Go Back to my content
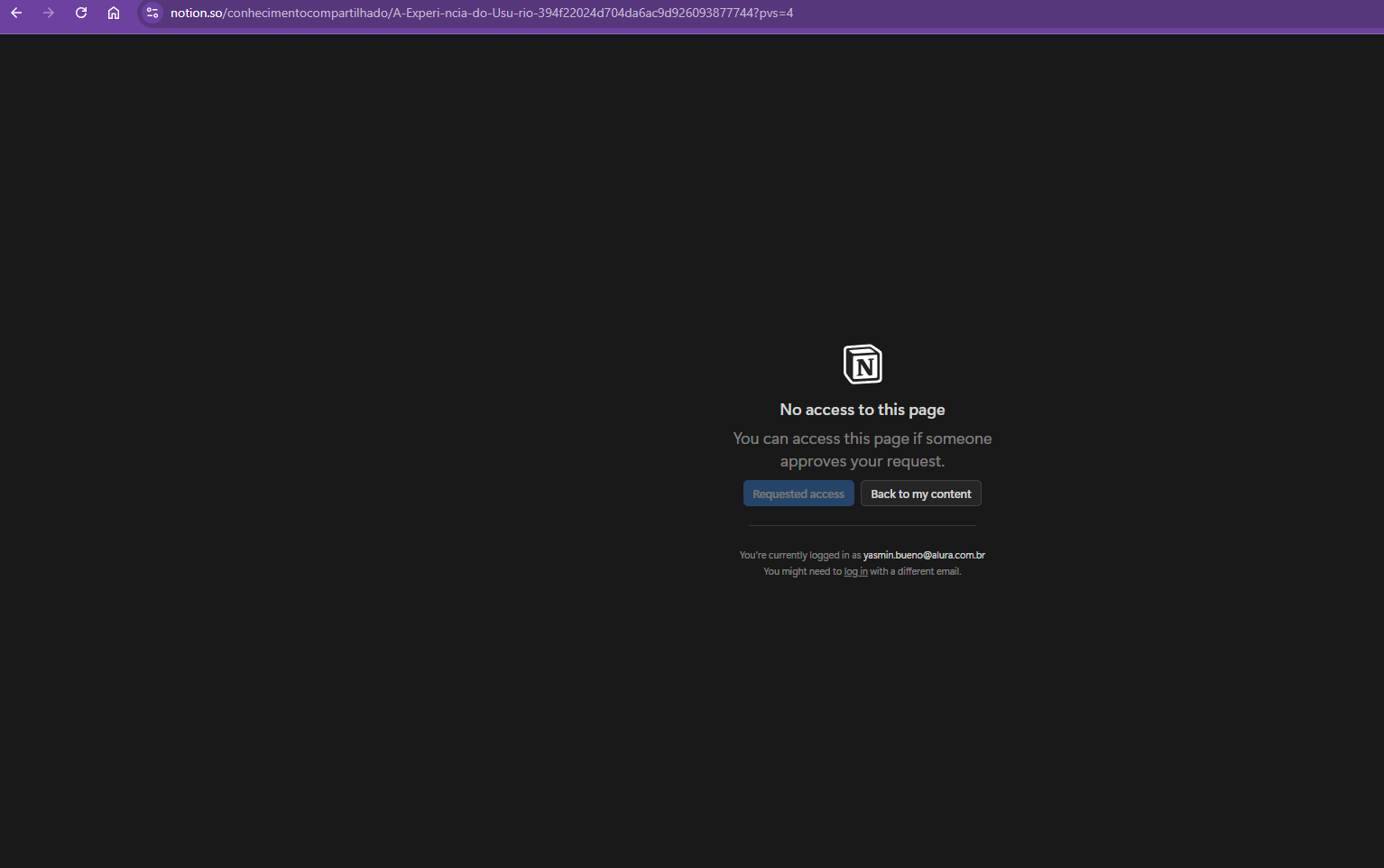The height and width of the screenshot is (868, 1384). (x=921, y=494)
